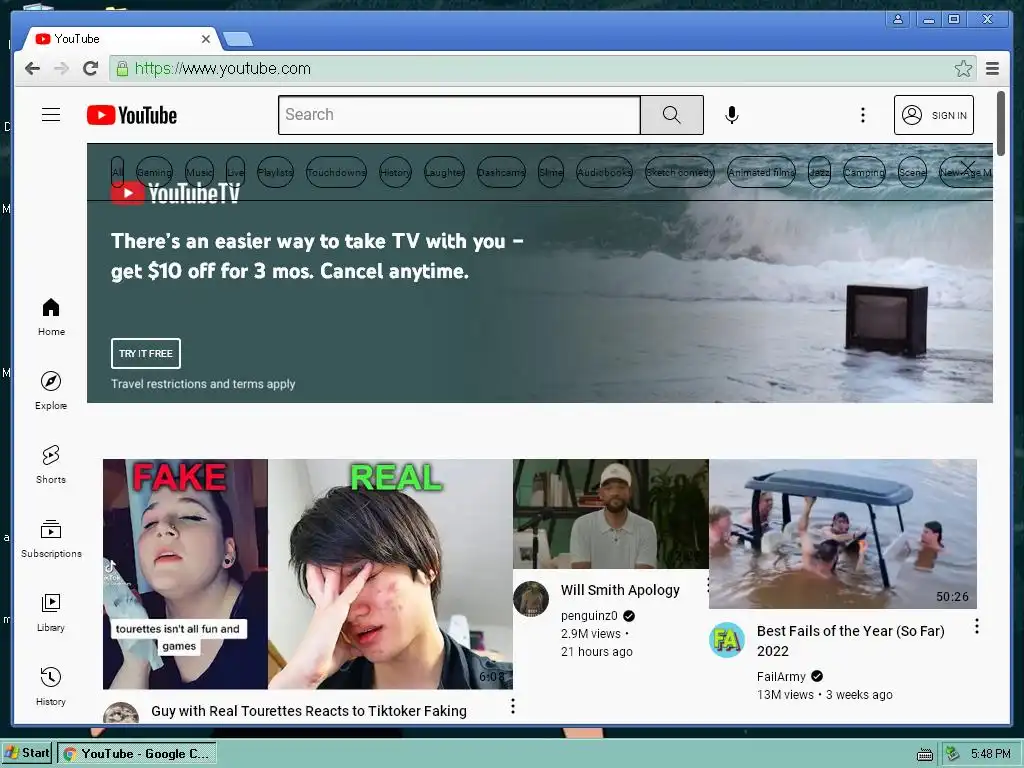The image size is (1024, 768).
Task: Open Library in the sidebar
Action: 51,613
